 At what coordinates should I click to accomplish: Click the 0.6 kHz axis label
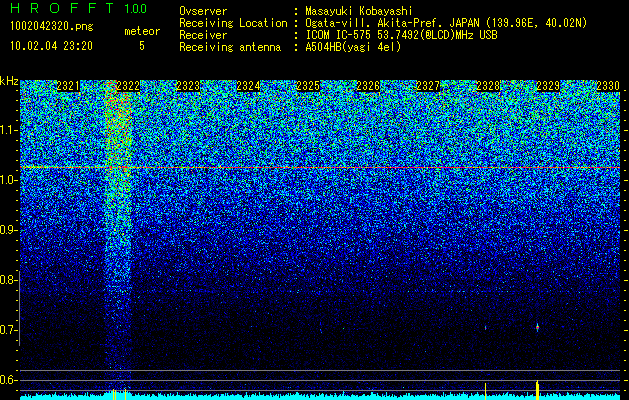click(x=8, y=380)
